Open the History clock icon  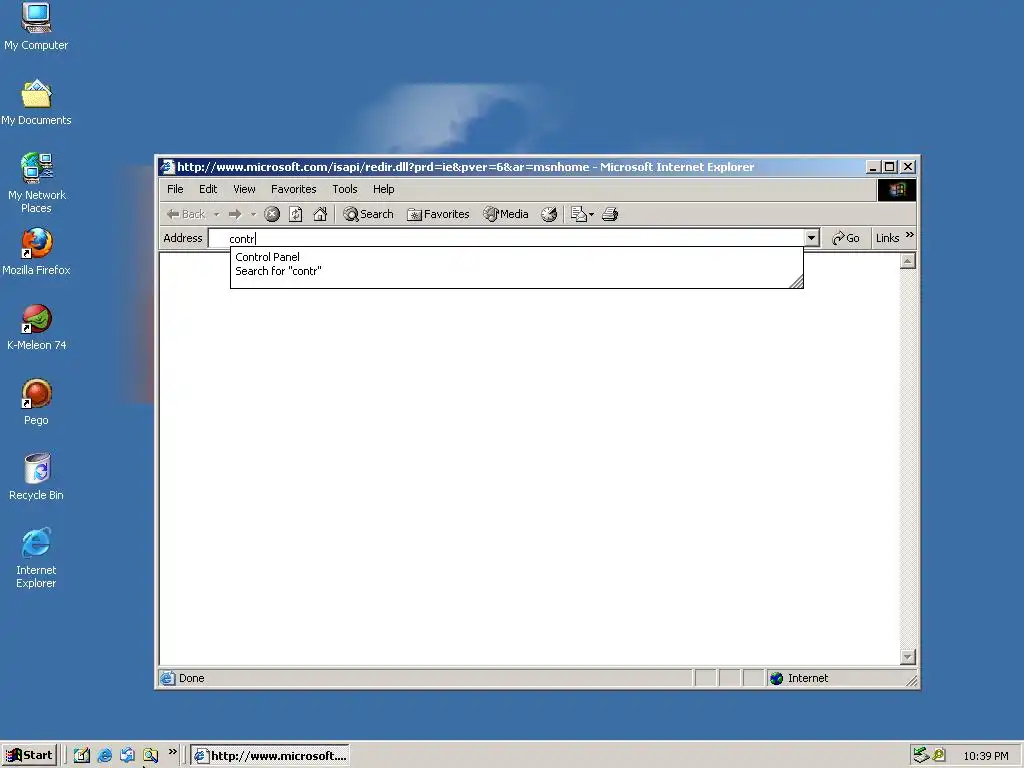[x=549, y=214]
